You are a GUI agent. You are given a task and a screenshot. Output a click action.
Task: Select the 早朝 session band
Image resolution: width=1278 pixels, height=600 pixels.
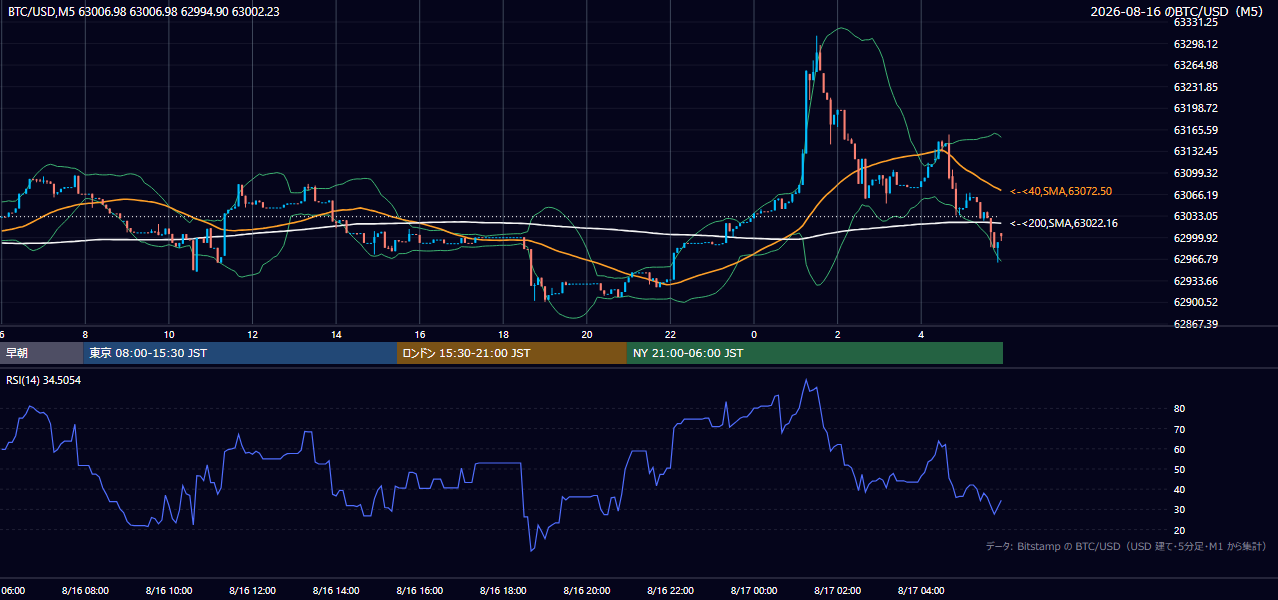tap(42, 353)
